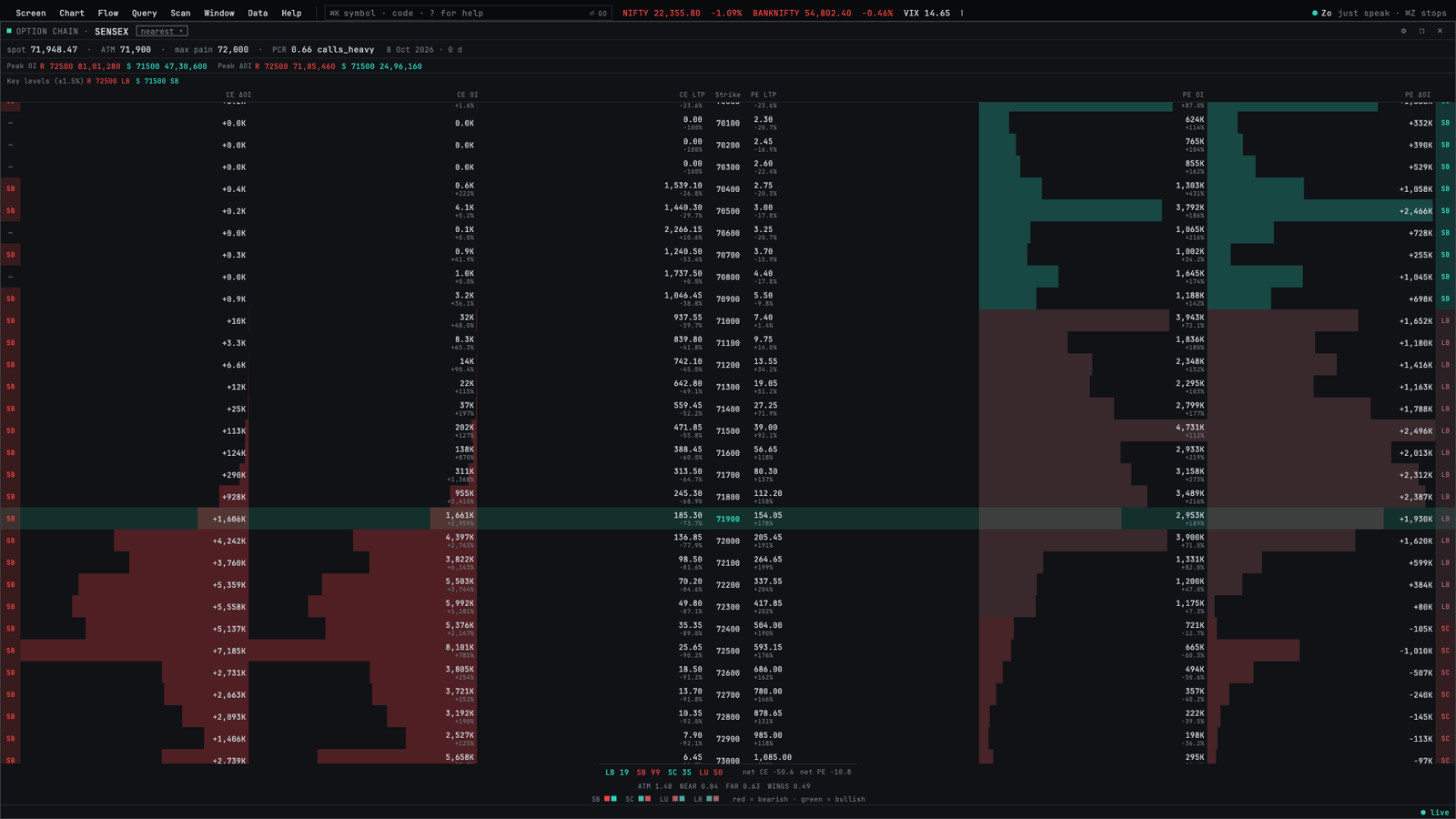The width and height of the screenshot is (1456, 819).
Task: Click the LB tag right of strike 71000
Action: (x=1445, y=320)
